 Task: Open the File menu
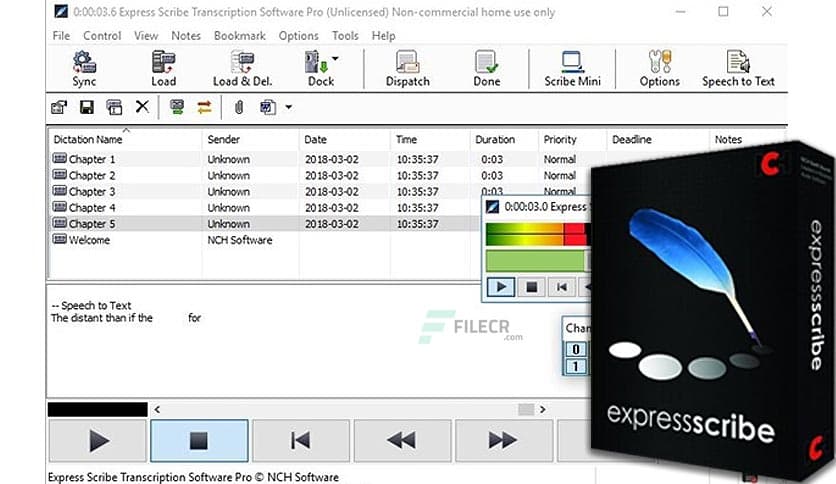(x=61, y=36)
